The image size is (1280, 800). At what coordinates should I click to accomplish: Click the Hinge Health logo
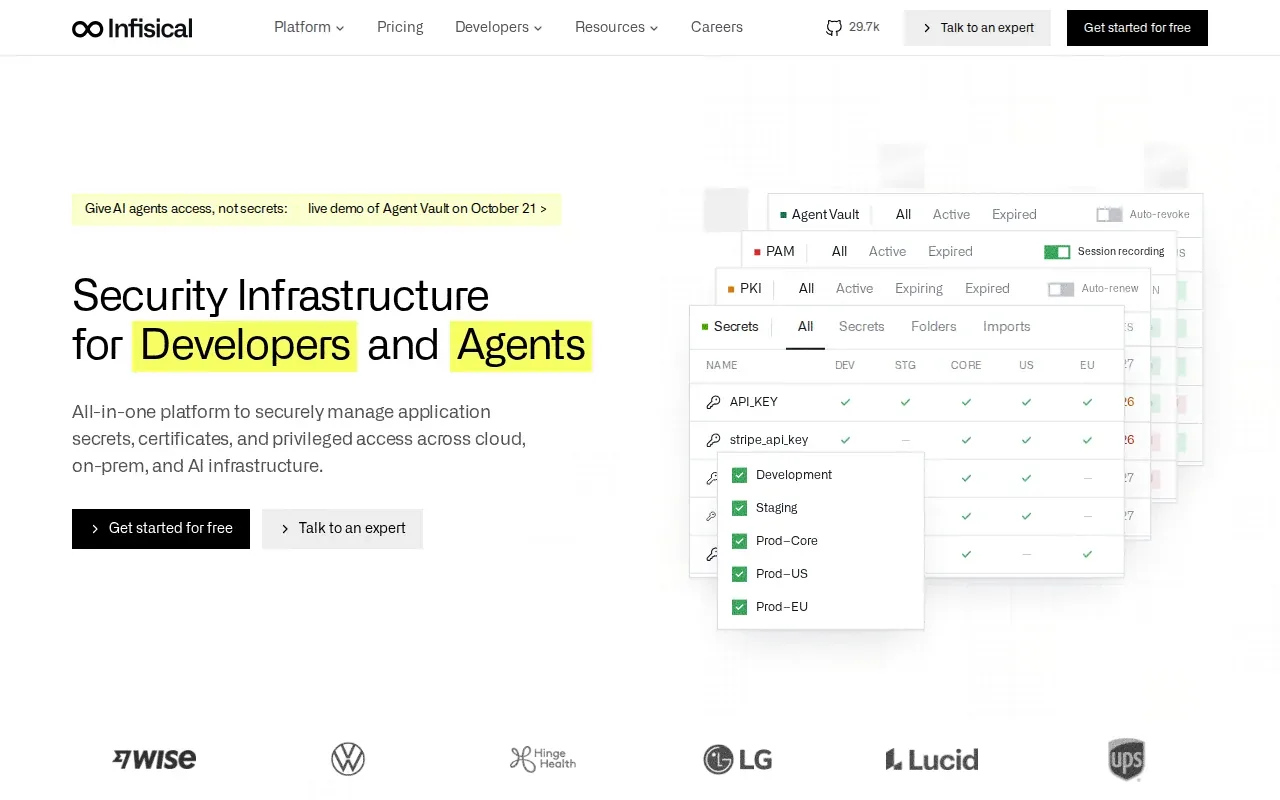click(542, 759)
